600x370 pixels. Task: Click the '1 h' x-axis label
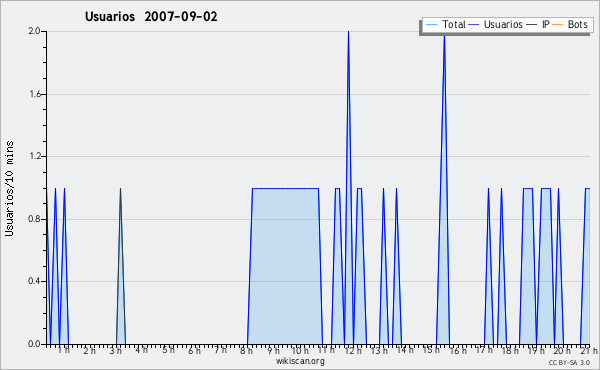pos(64,350)
